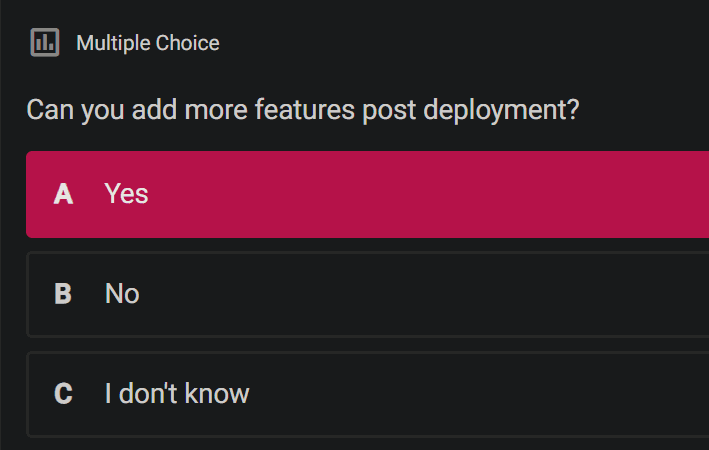Screen dimensions: 709x450
Task: Click the word "Multiple" in the header
Action: tap(113, 43)
